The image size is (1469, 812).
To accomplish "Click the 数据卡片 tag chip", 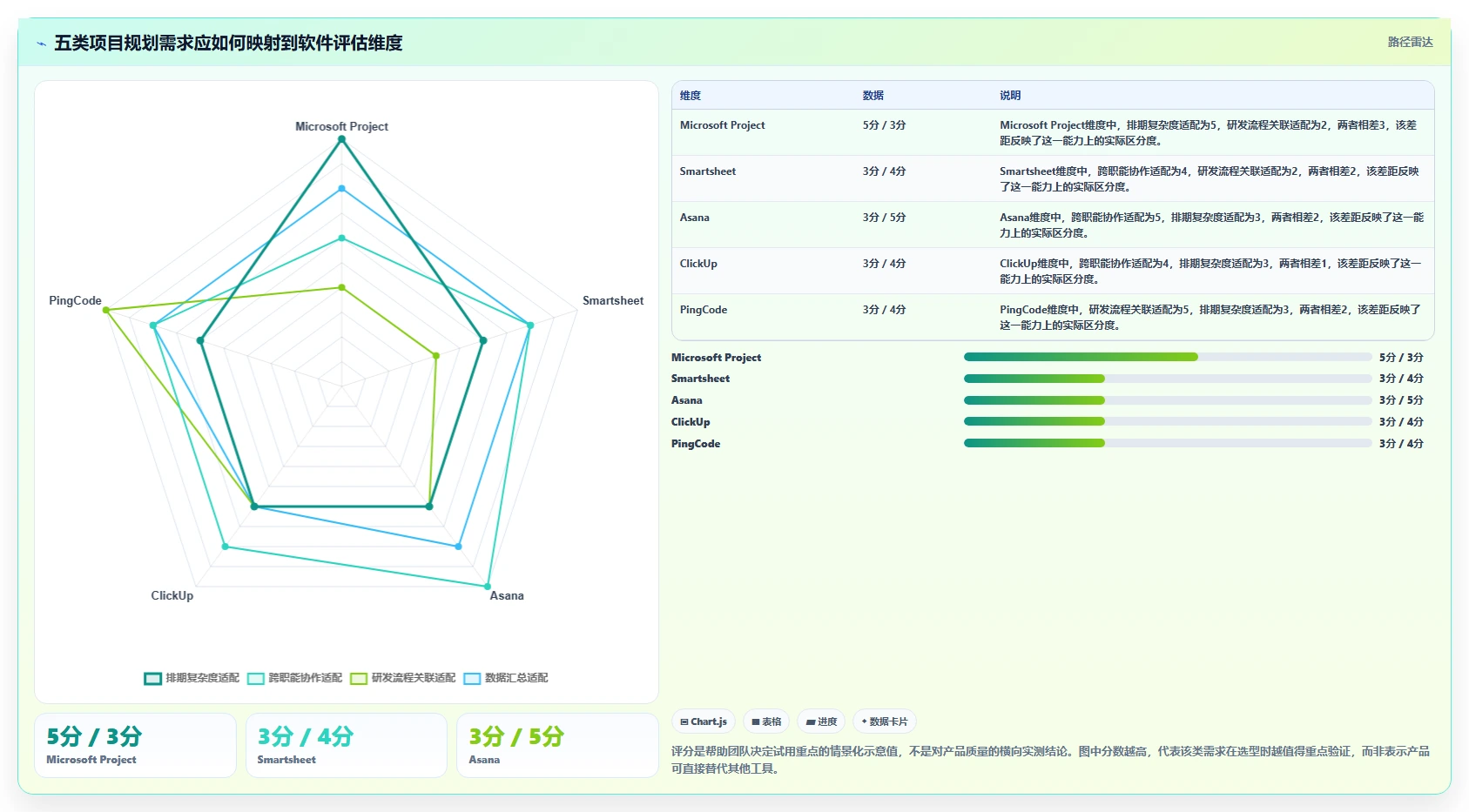I will pos(885,721).
